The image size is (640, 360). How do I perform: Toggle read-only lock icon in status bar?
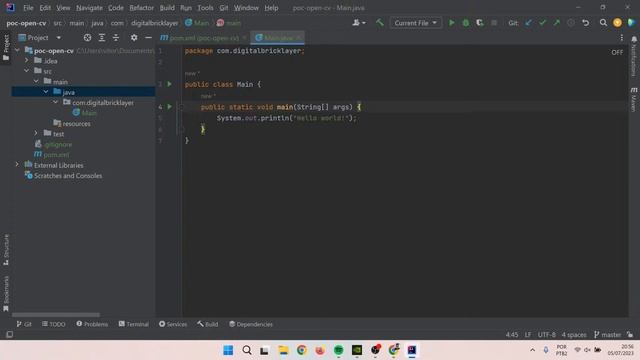click(x=630, y=335)
